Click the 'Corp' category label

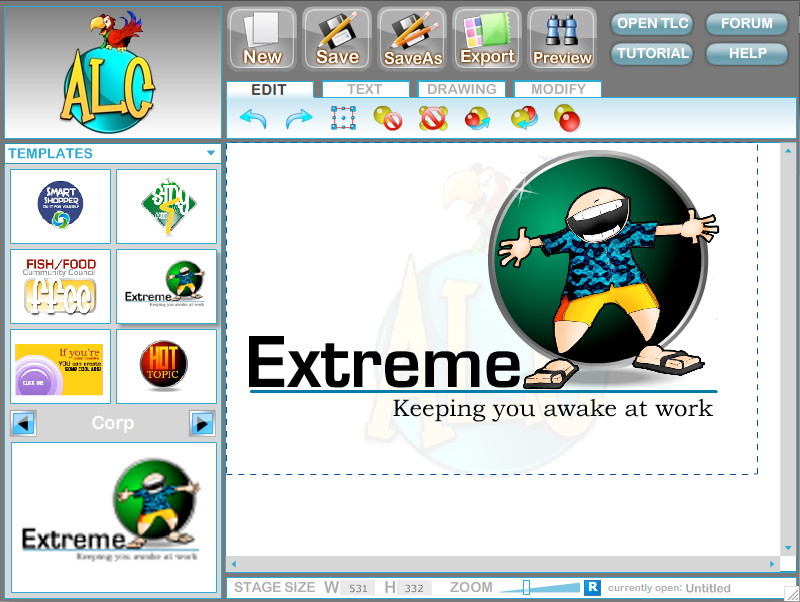click(x=113, y=423)
